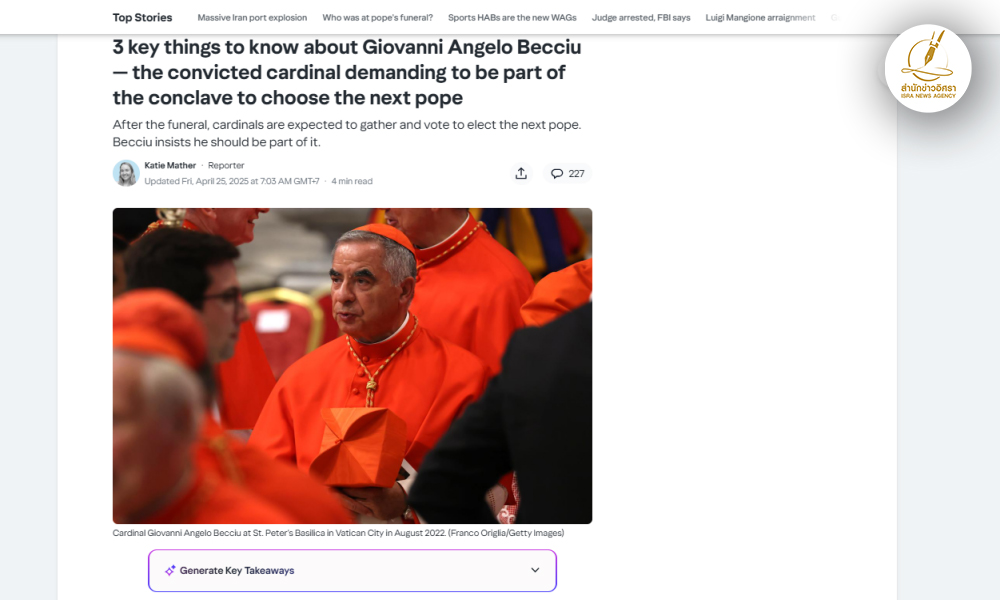Open Judge arrested, FBI says story
The image size is (1000, 600).
641,18
